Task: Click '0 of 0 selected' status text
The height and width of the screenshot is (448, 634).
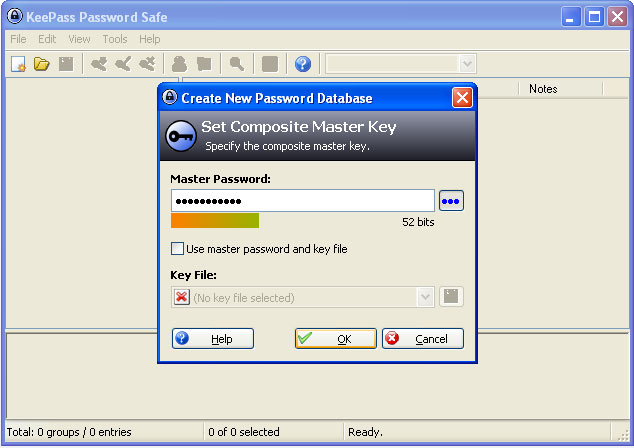Action: point(244,432)
